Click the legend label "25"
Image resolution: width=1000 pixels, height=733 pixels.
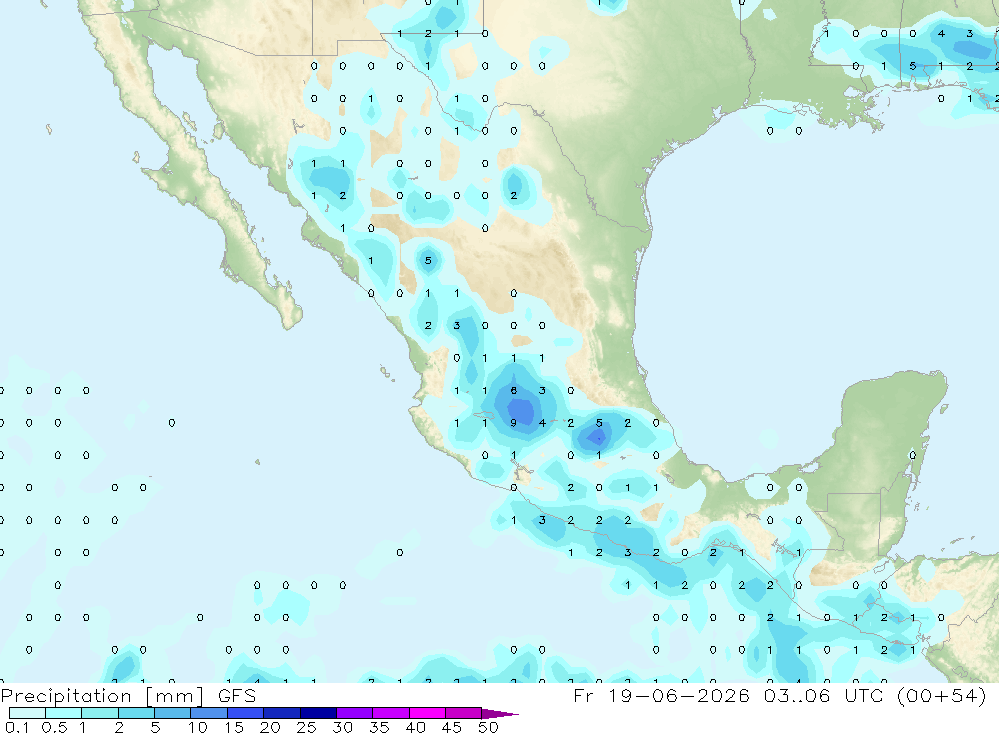307,727
